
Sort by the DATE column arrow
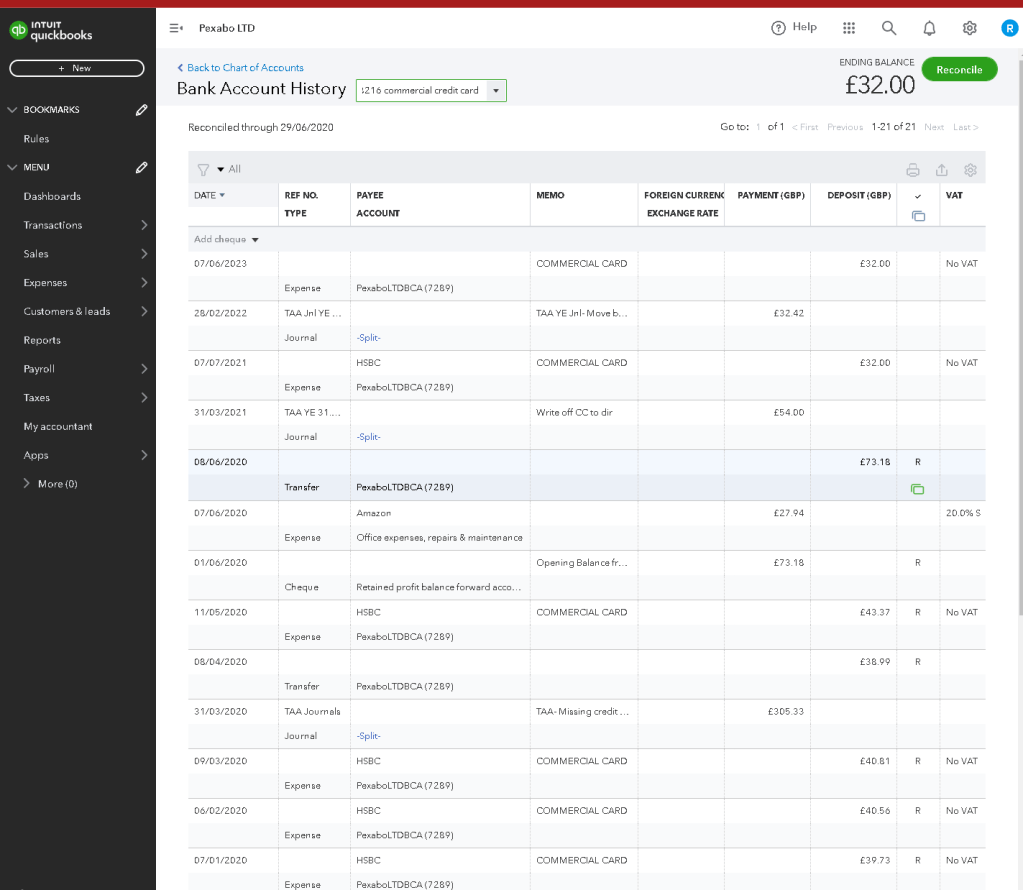(x=222, y=195)
